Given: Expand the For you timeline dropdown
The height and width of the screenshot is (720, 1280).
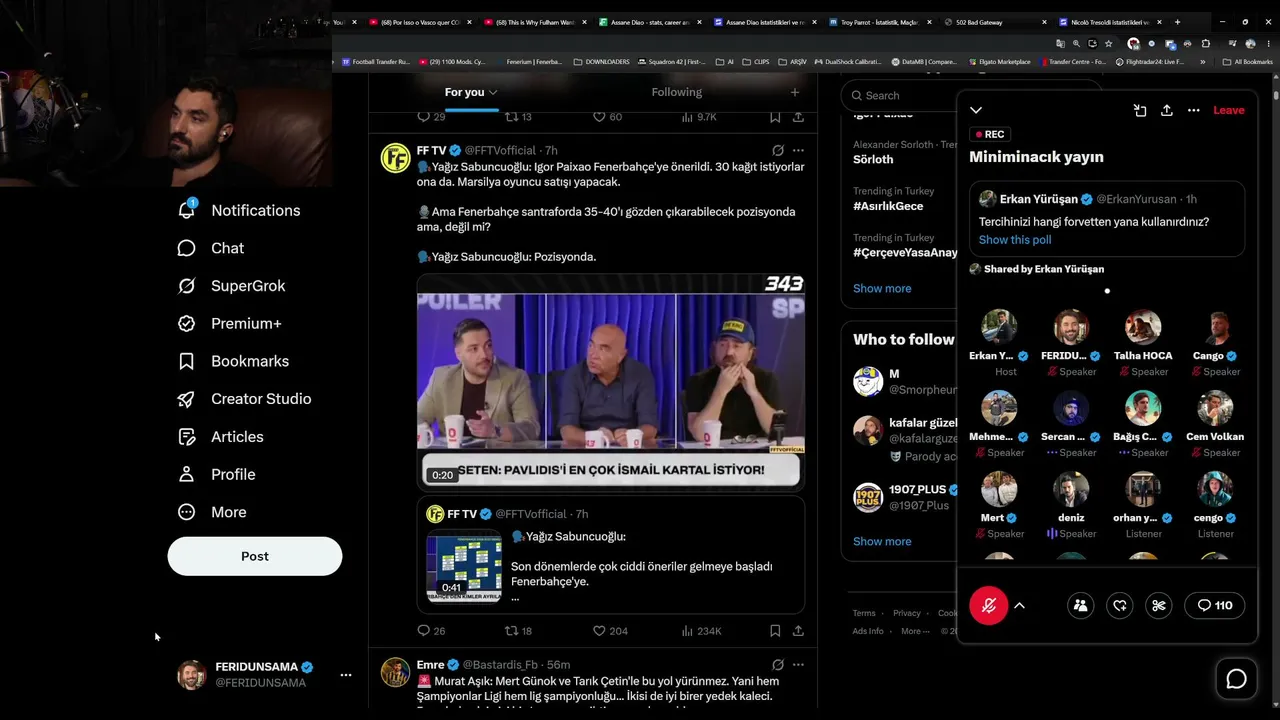Looking at the screenshot, I should tap(493, 93).
